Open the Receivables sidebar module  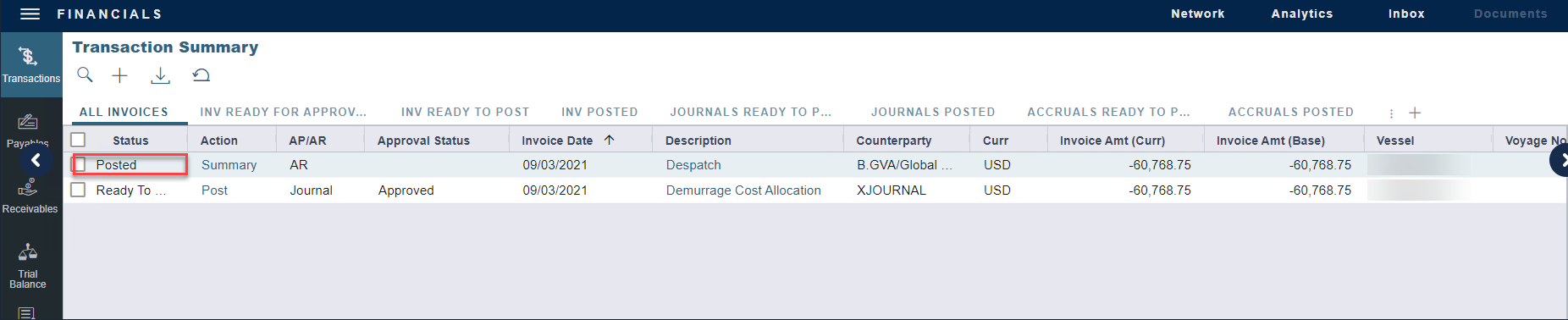30,196
